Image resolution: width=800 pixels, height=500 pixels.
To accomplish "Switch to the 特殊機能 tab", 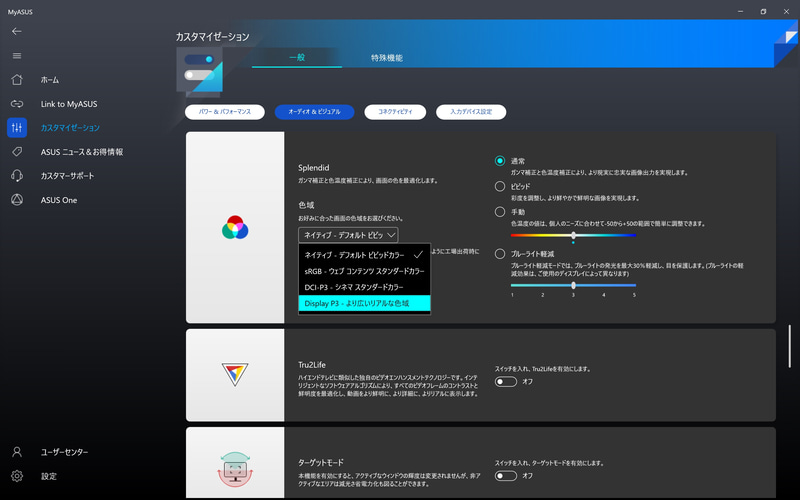I will click(x=387, y=58).
